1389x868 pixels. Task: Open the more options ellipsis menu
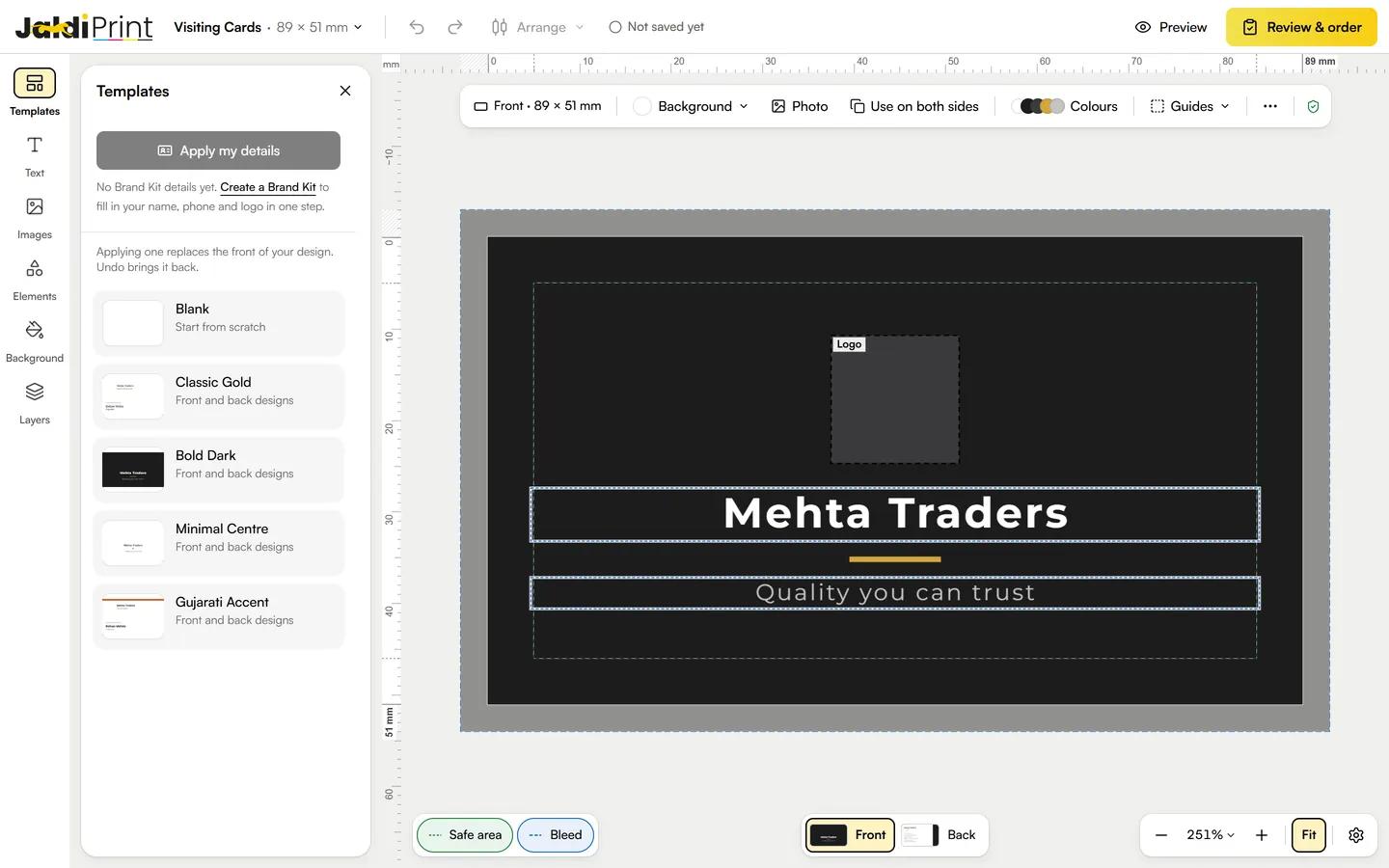(x=1270, y=106)
